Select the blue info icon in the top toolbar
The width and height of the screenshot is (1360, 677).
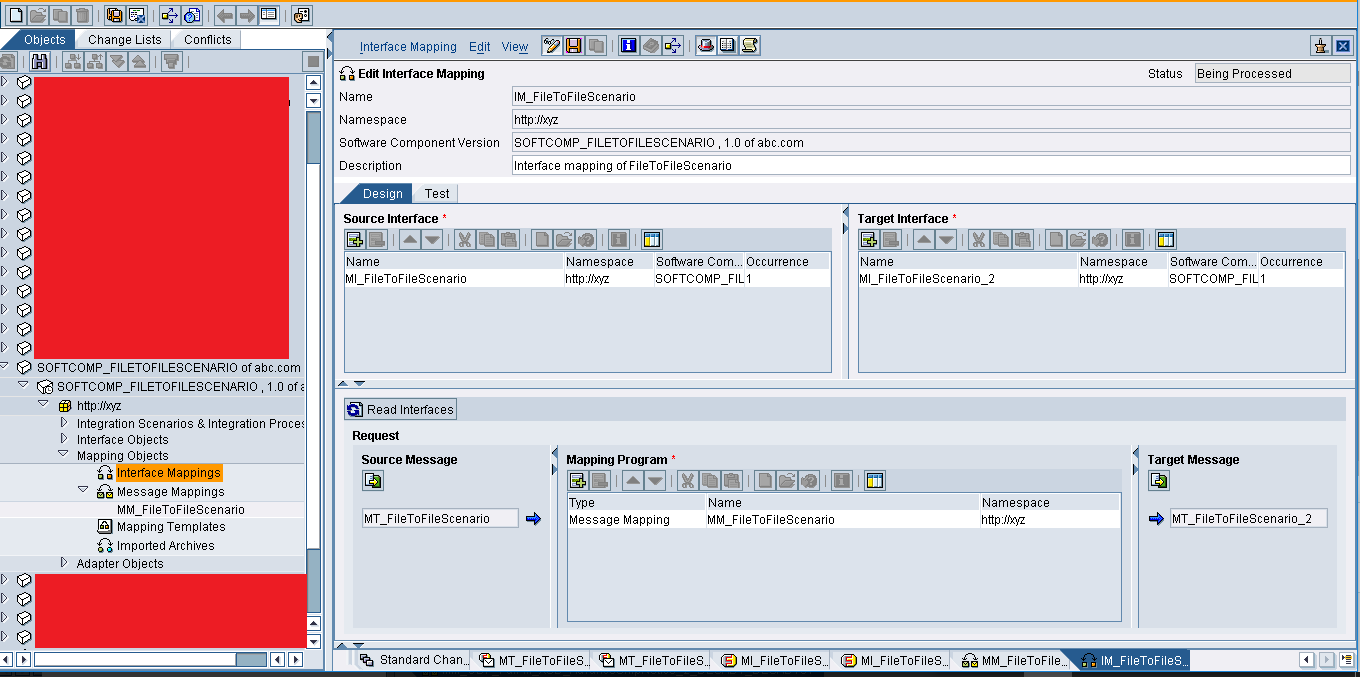(629, 45)
